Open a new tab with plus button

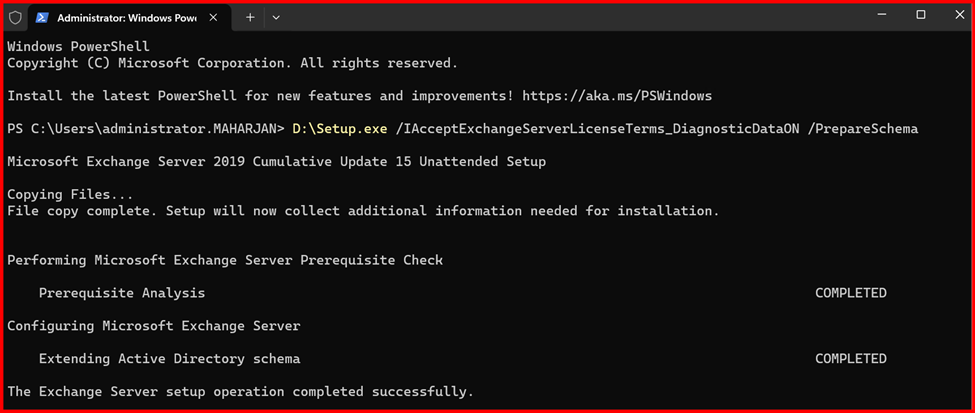250,18
